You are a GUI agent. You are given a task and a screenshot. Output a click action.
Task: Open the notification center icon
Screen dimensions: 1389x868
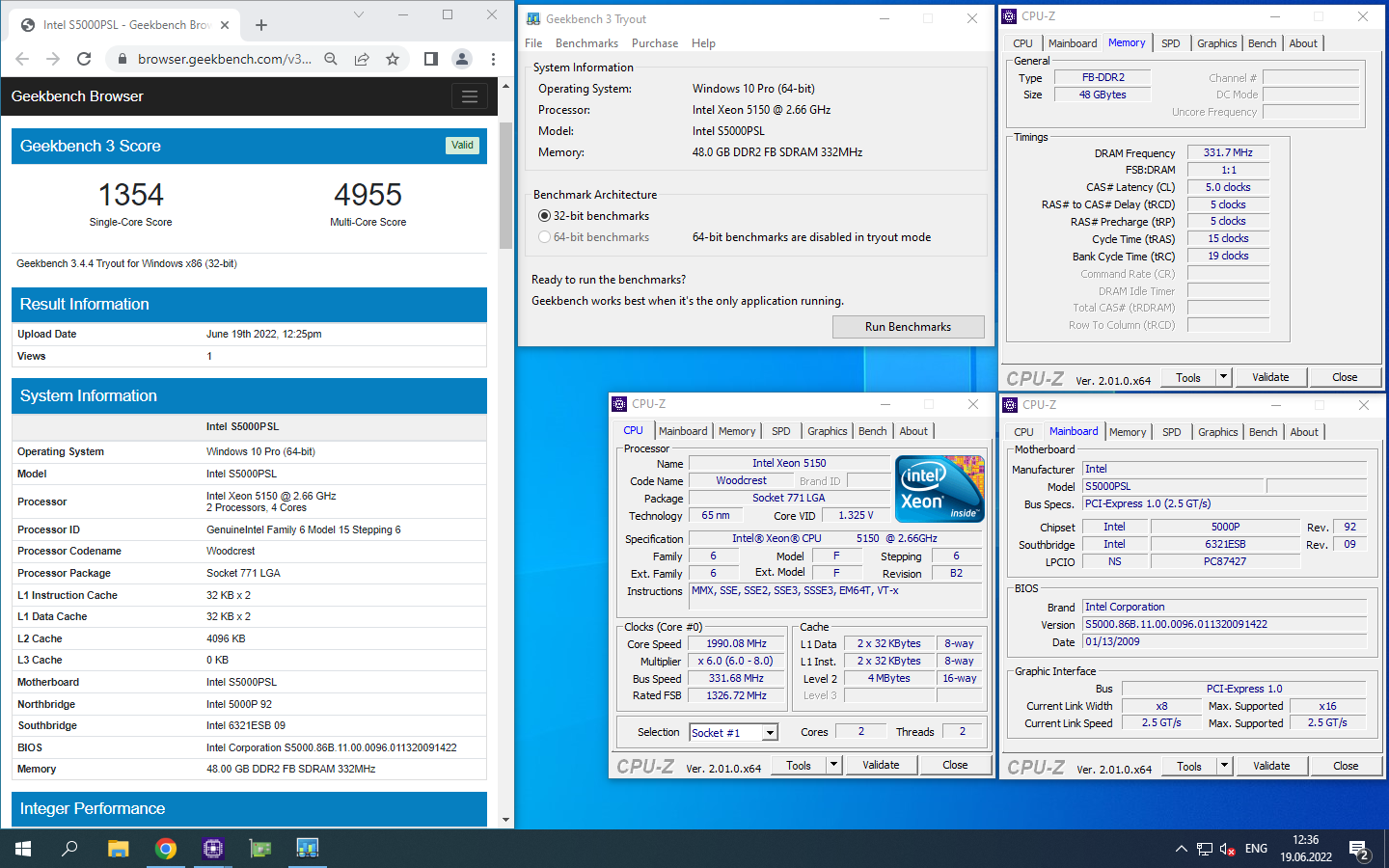tap(1359, 850)
